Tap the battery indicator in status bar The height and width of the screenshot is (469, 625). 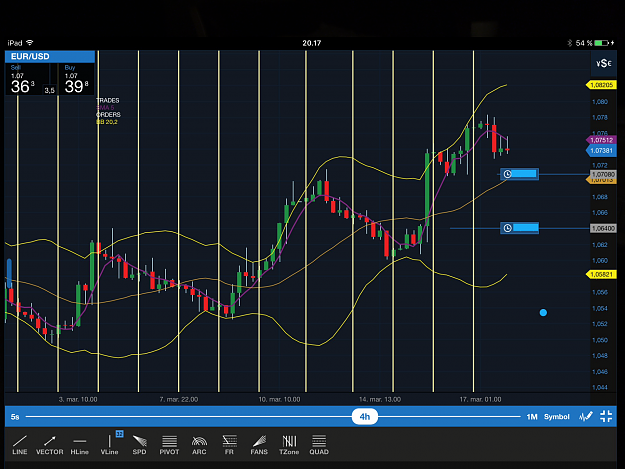click(603, 43)
